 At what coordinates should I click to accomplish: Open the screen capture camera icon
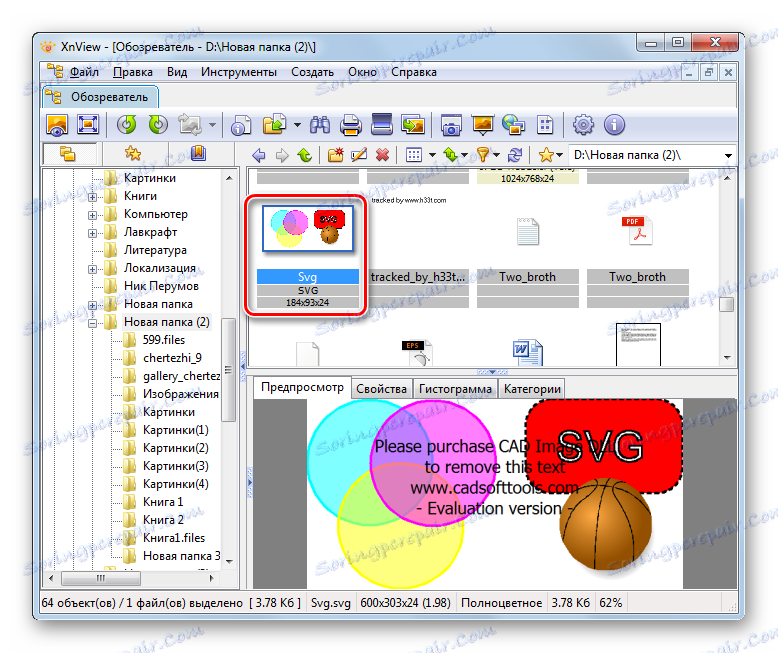(451, 126)
